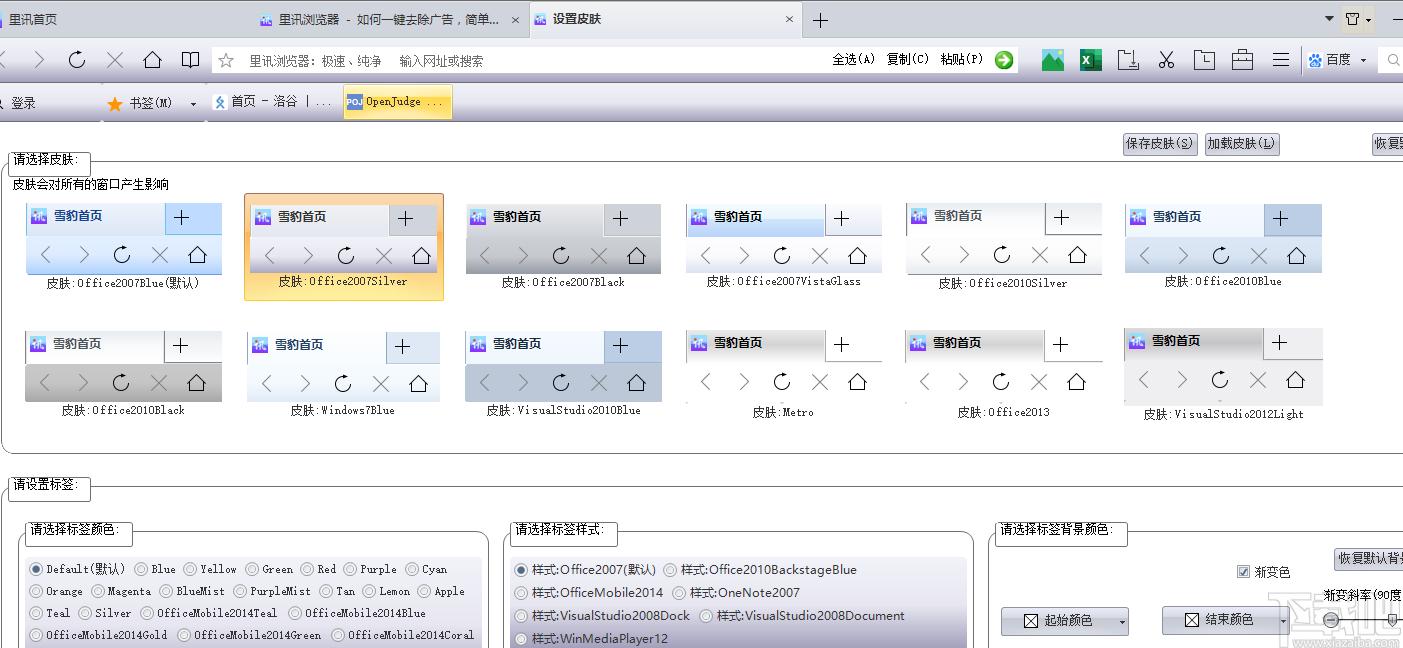Close the 设置皮肤 tab

pyautogui.click(x=789, y=19)
